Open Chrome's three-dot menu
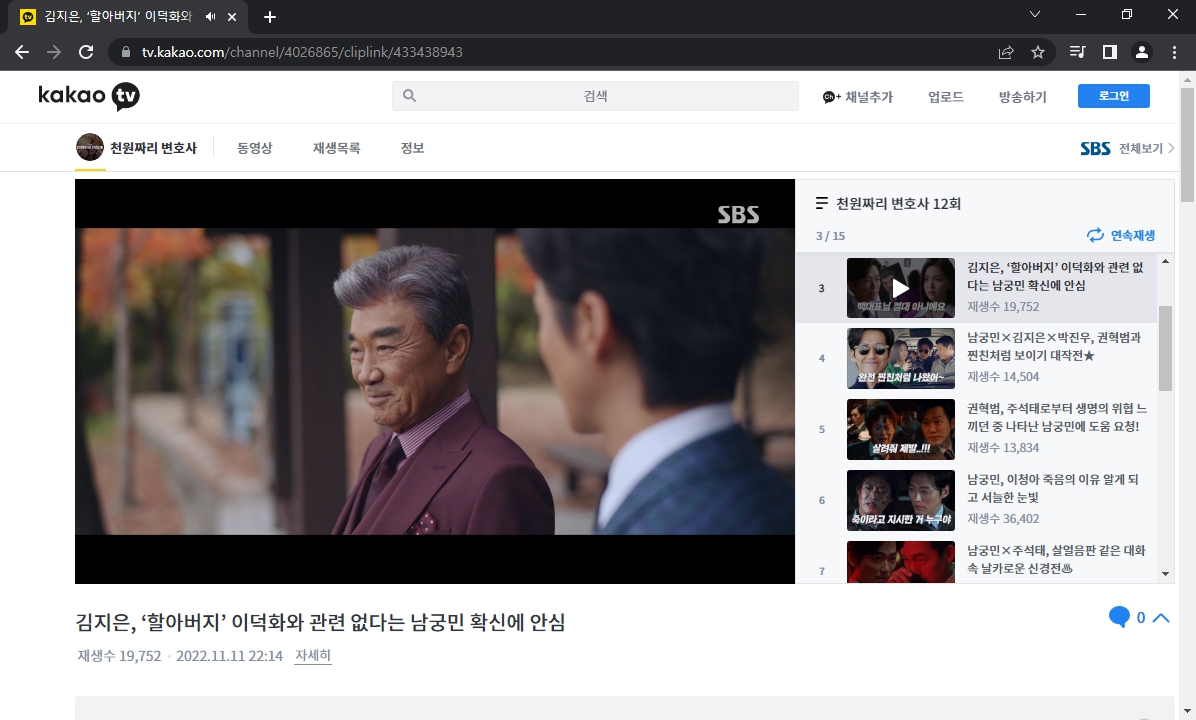 [x=1174, y=52]
